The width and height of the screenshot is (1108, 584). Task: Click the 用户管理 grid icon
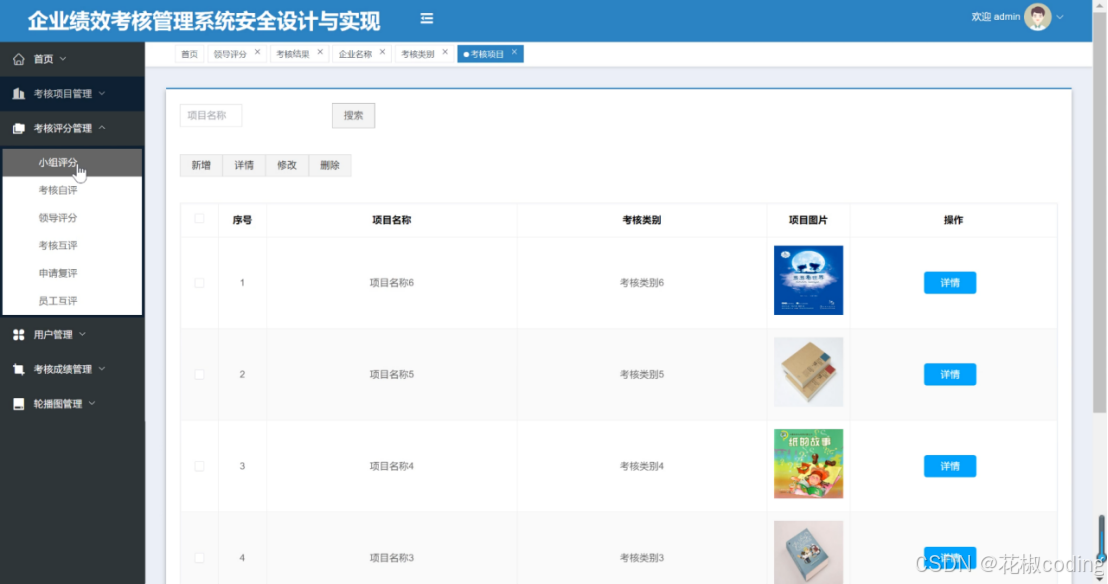[x=18, y=334]
